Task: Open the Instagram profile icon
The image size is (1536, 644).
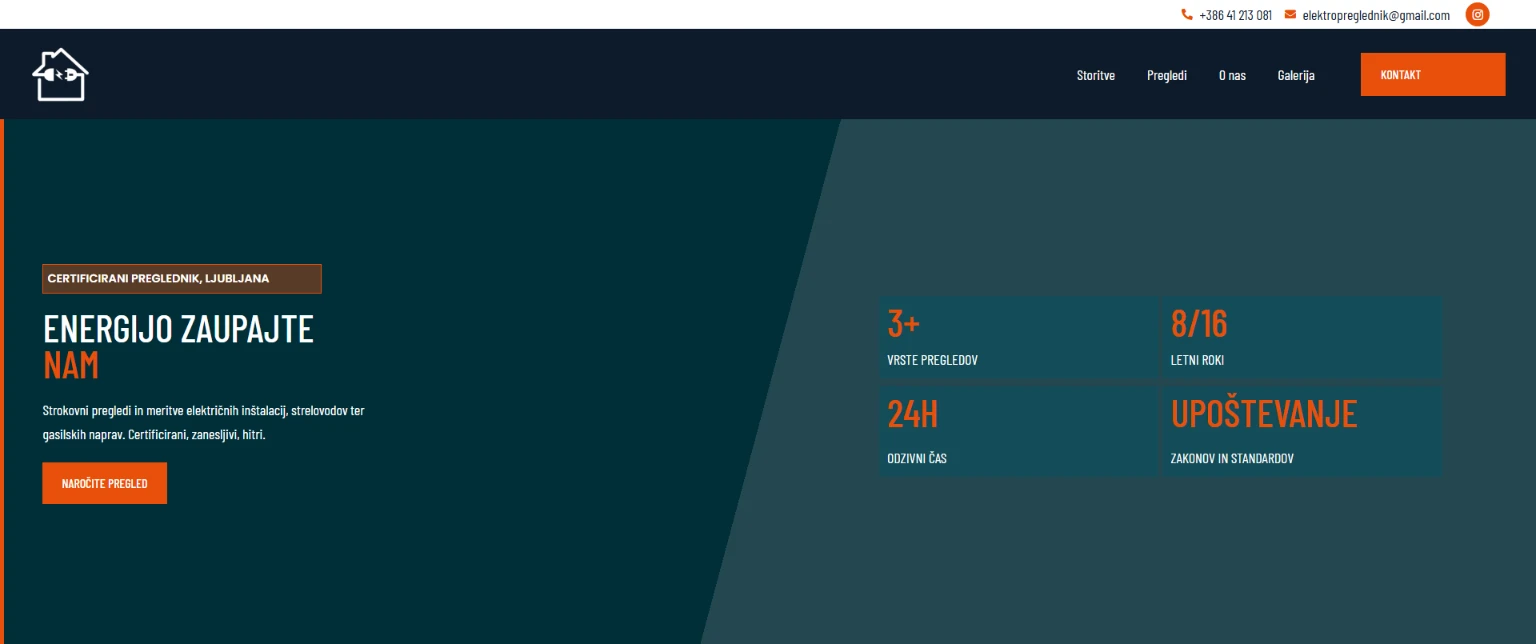Action: (1477, 15)
